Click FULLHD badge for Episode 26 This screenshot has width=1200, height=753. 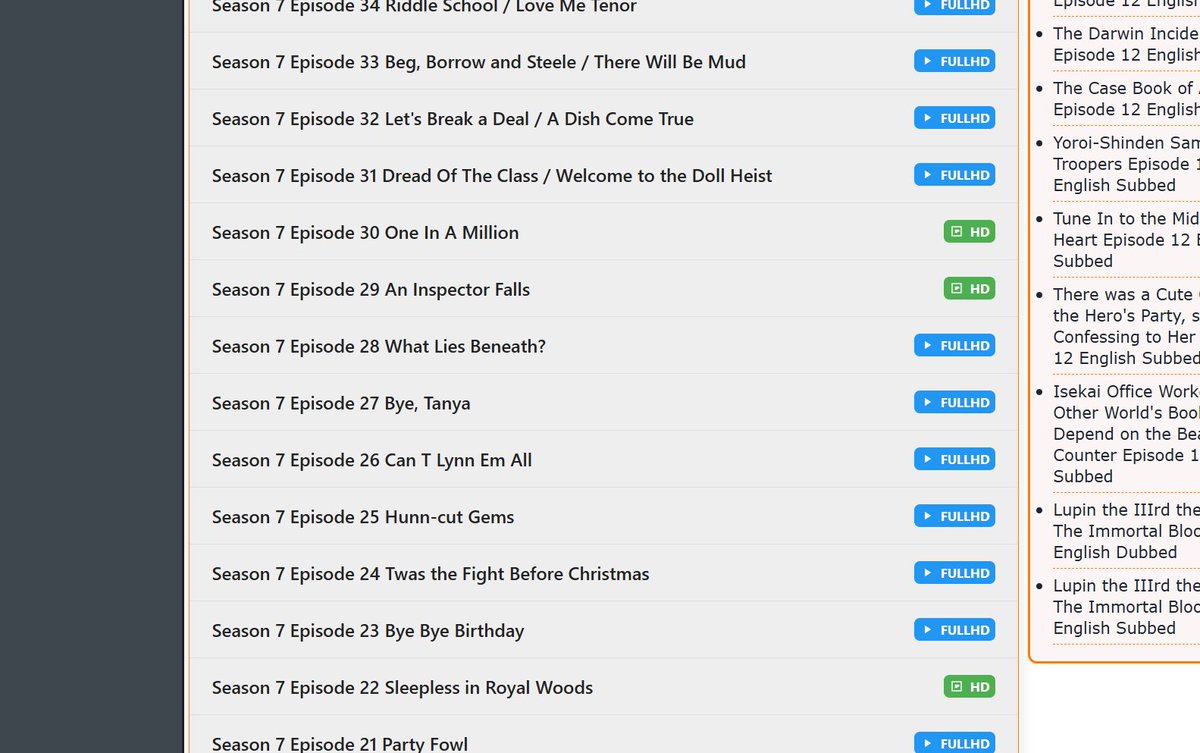pos(955,460)
